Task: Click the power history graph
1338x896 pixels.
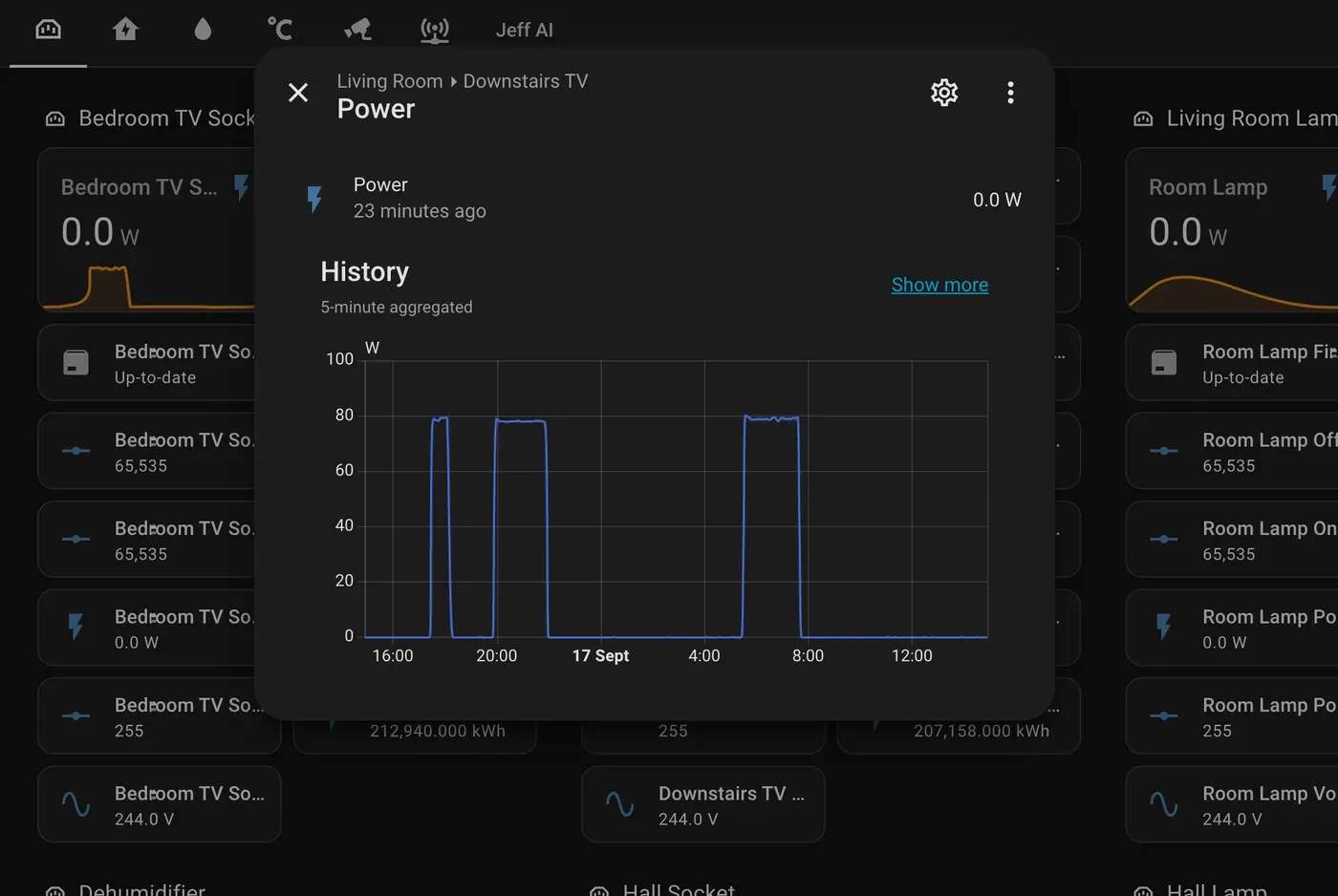Action: click(x=676, y=499)
